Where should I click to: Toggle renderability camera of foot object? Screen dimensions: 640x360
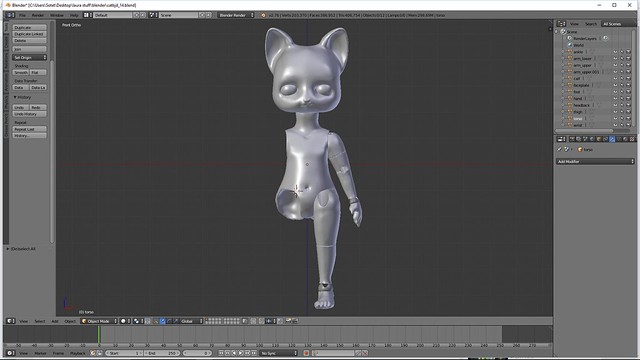click(x=629, y=92)
